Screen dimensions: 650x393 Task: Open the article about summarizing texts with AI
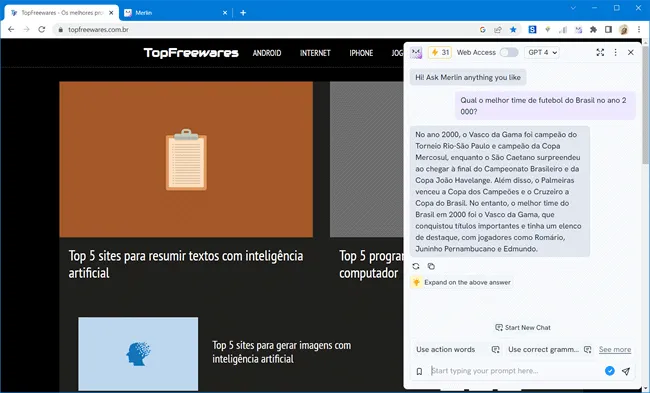click(x=186, y=264)
